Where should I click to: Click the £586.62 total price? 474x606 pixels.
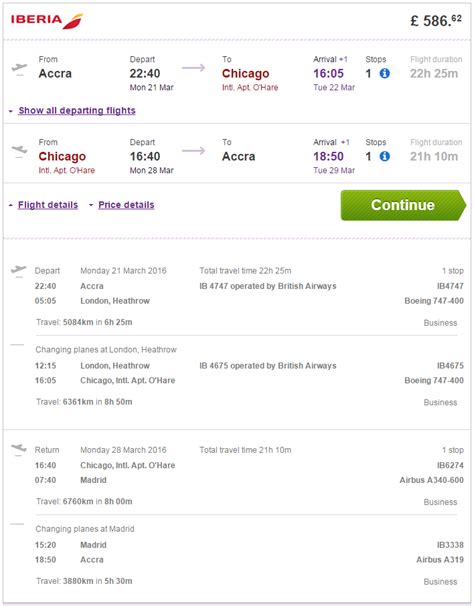pos(436,20)
